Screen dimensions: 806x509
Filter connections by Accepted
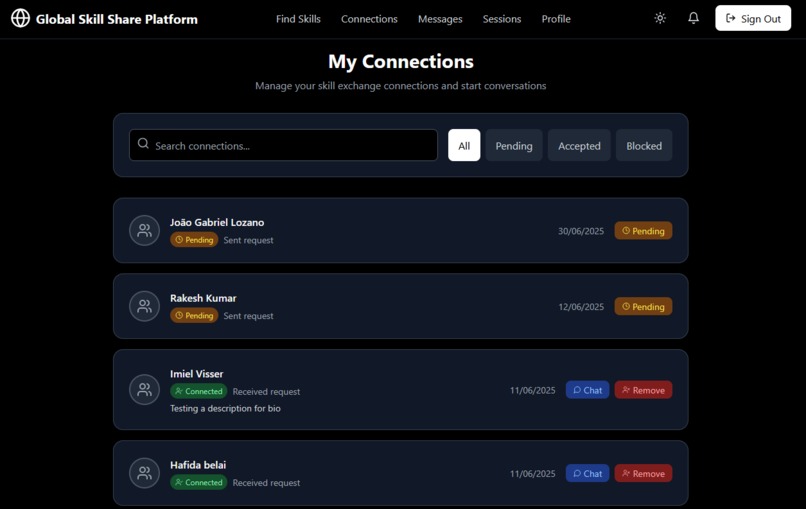tap(579, 146)
